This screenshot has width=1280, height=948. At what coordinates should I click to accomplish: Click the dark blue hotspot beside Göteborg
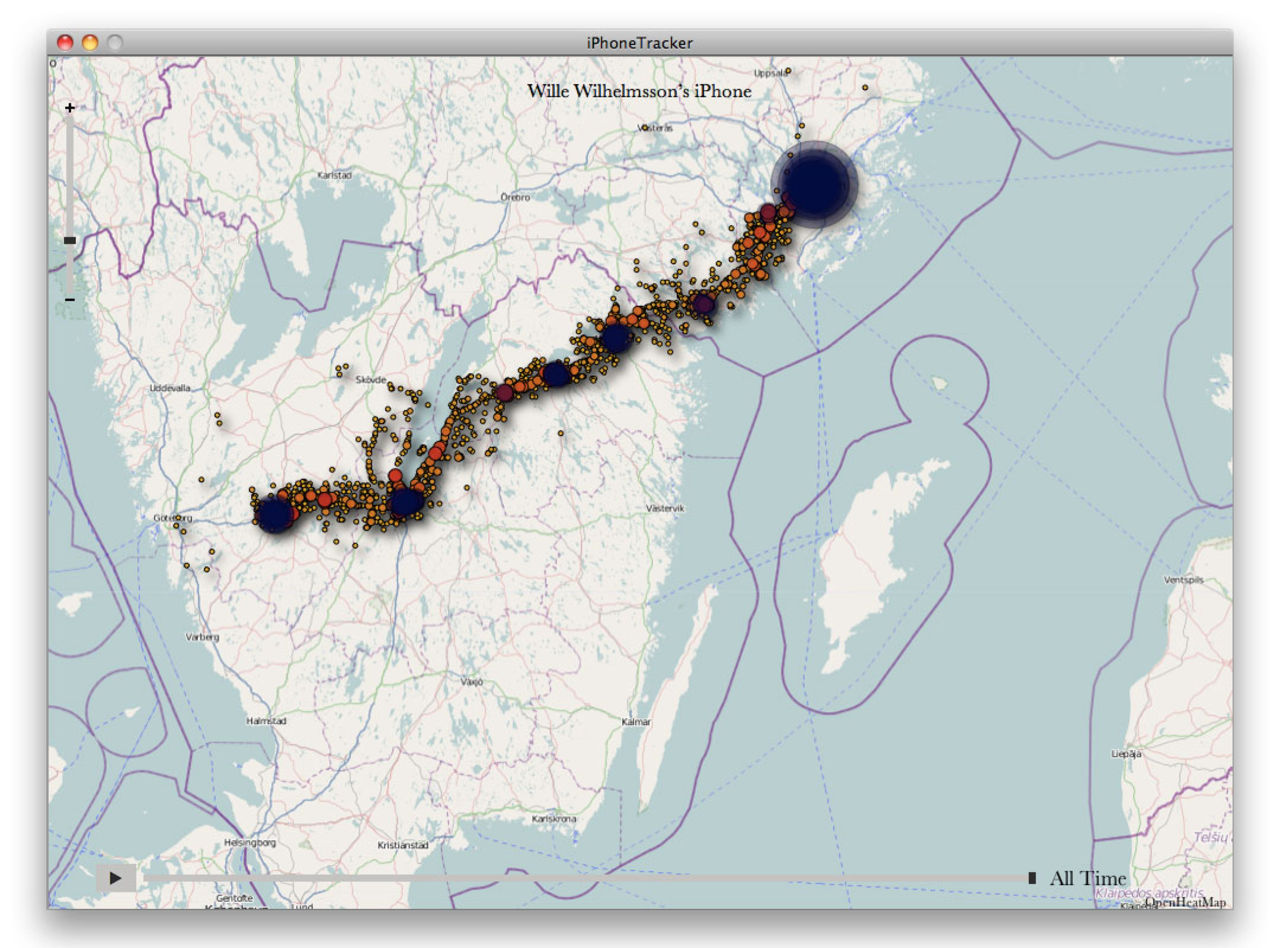(275, 515)
